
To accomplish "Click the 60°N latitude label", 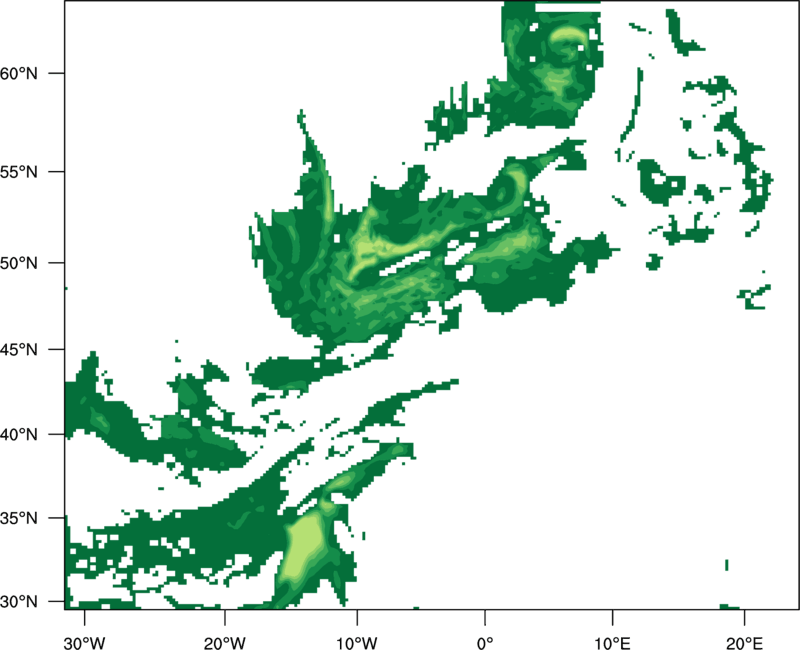I will tap(19, 73).
